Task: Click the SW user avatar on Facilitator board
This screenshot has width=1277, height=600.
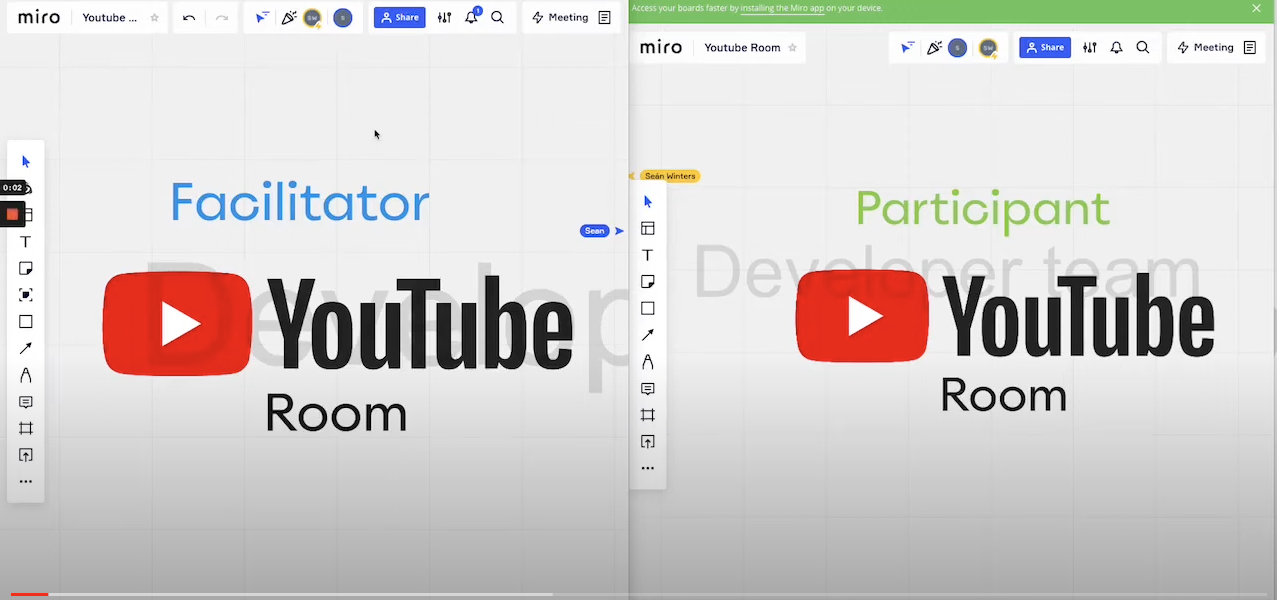Action: [x=313, y=18]
